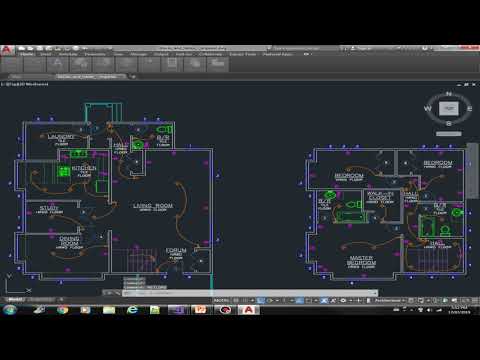Click the Save icon in Quick Access toolbar

point(39,49)
